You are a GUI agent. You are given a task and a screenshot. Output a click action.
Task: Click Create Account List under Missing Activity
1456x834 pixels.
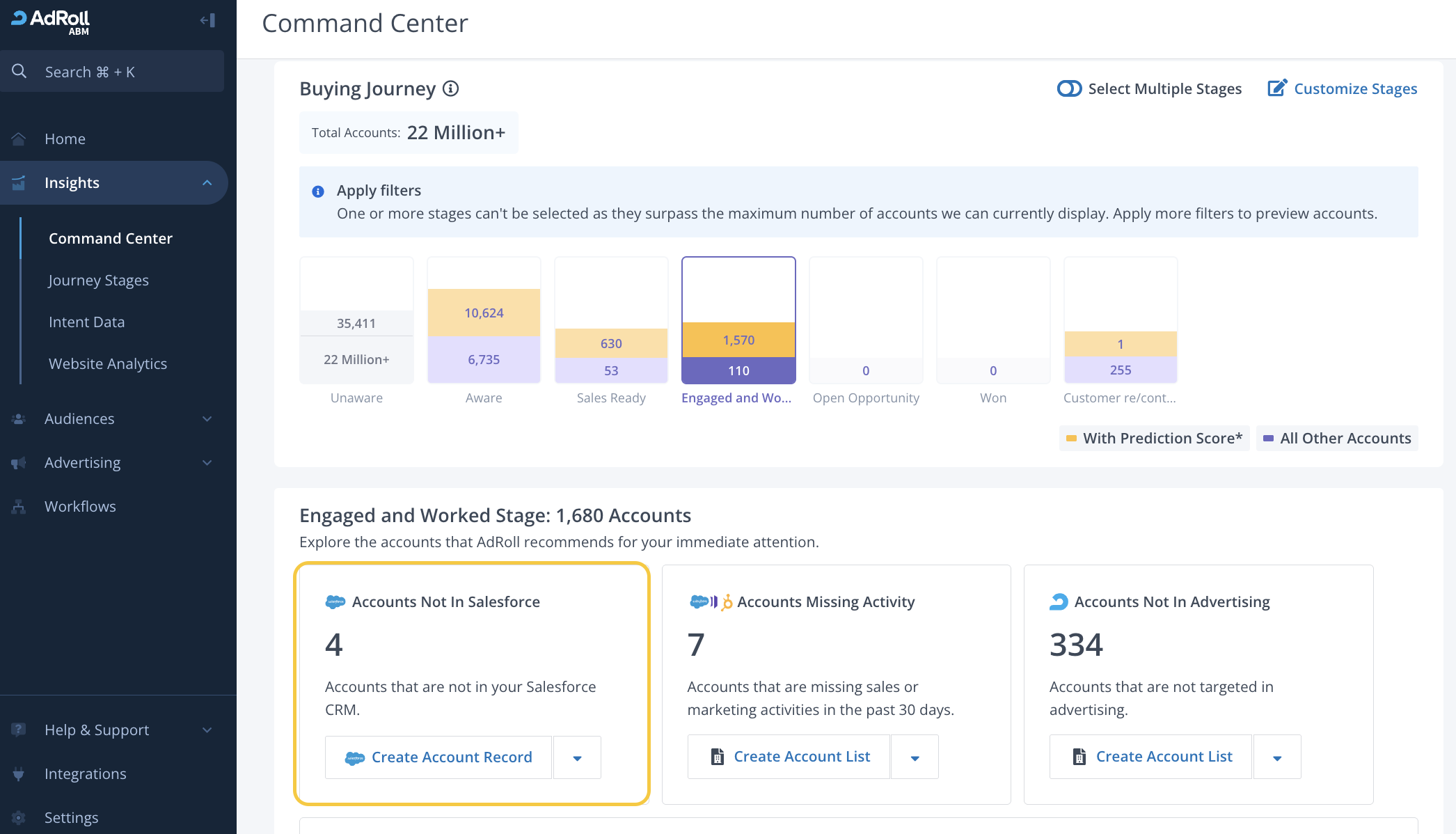click(x=789, y=757)
